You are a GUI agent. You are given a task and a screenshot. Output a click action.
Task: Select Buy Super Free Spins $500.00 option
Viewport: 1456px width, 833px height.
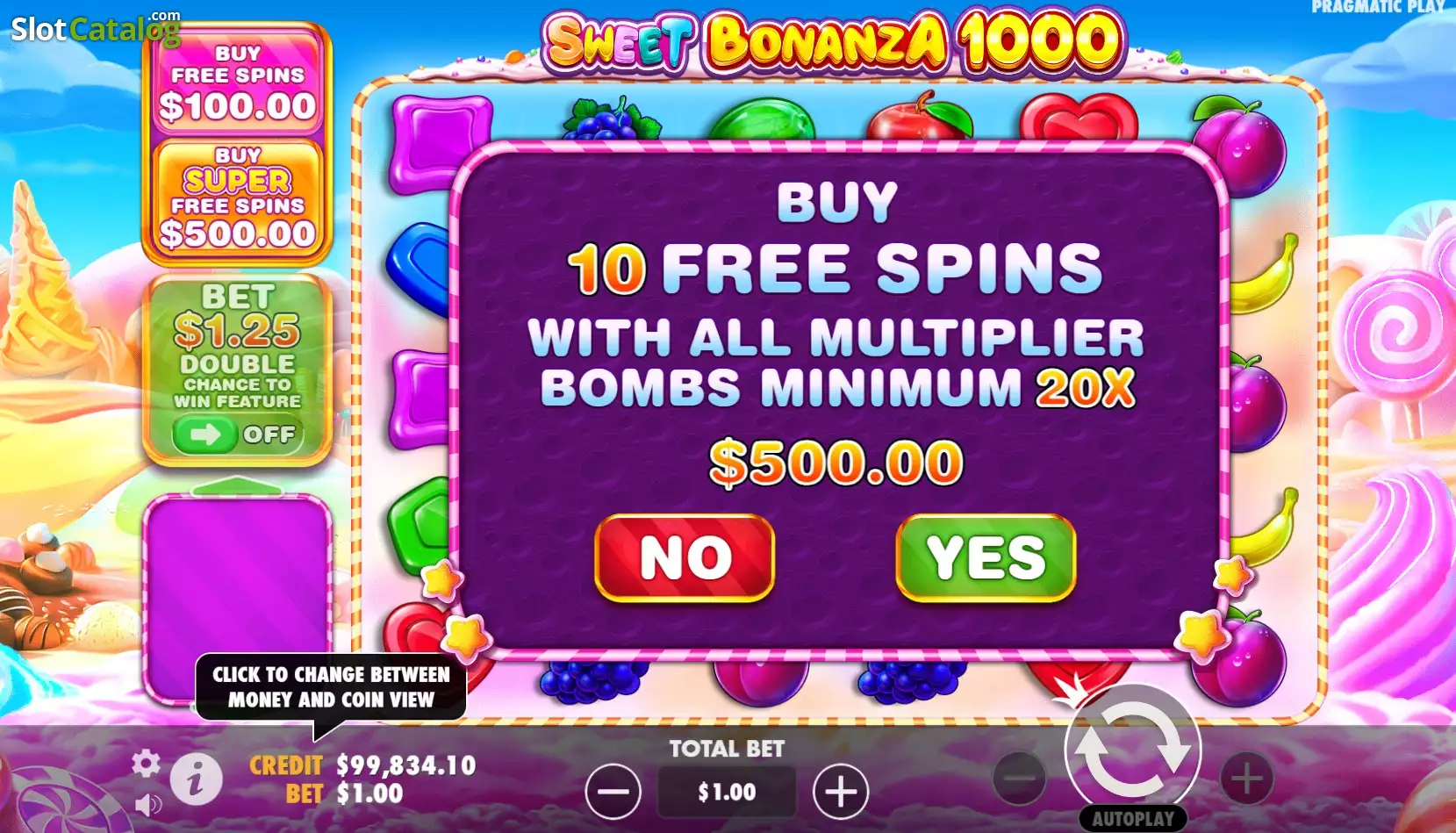[237, 198]
